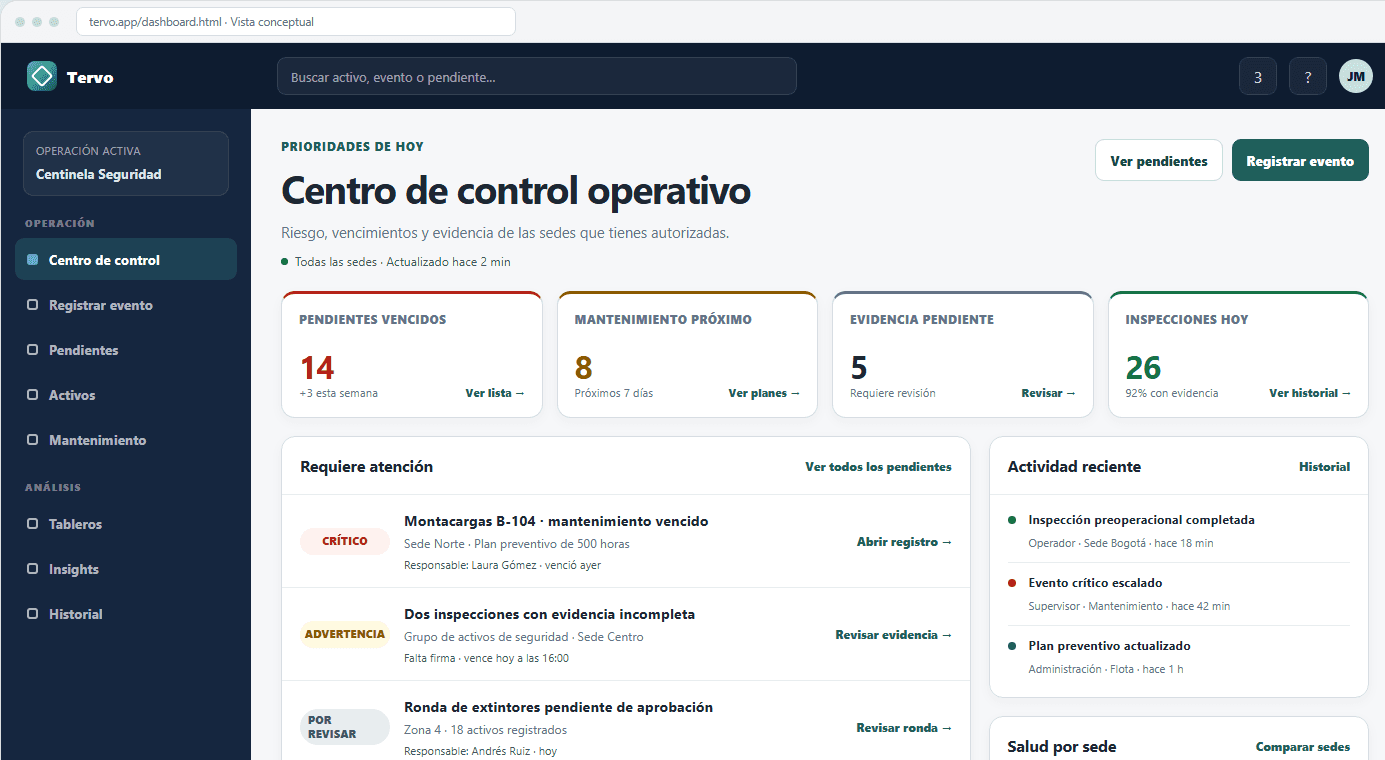Click the Registrar evento sidebar square icon
Screen dimensions: 1385x760
(x=32, y=305)
